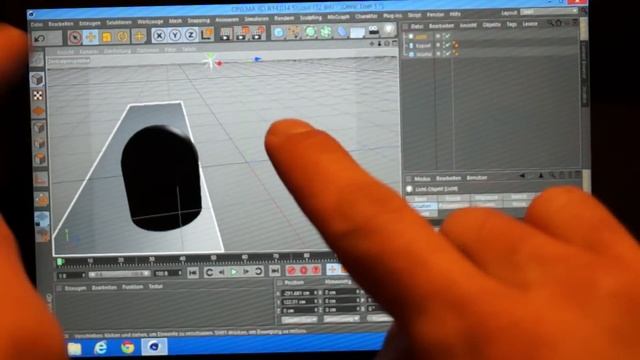Select the Points mode cube icon
This screenshot has width=640, height=360.
(x=39, y=127)
